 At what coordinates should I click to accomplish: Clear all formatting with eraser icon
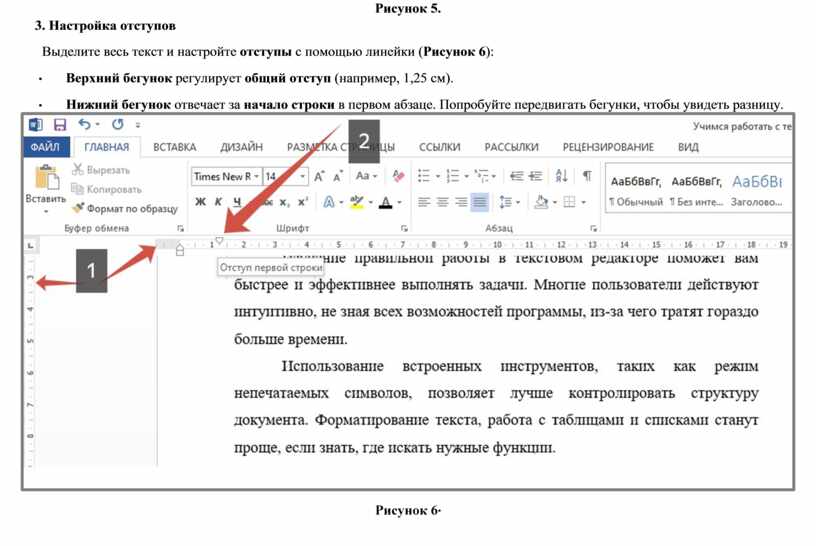point(398,176)
